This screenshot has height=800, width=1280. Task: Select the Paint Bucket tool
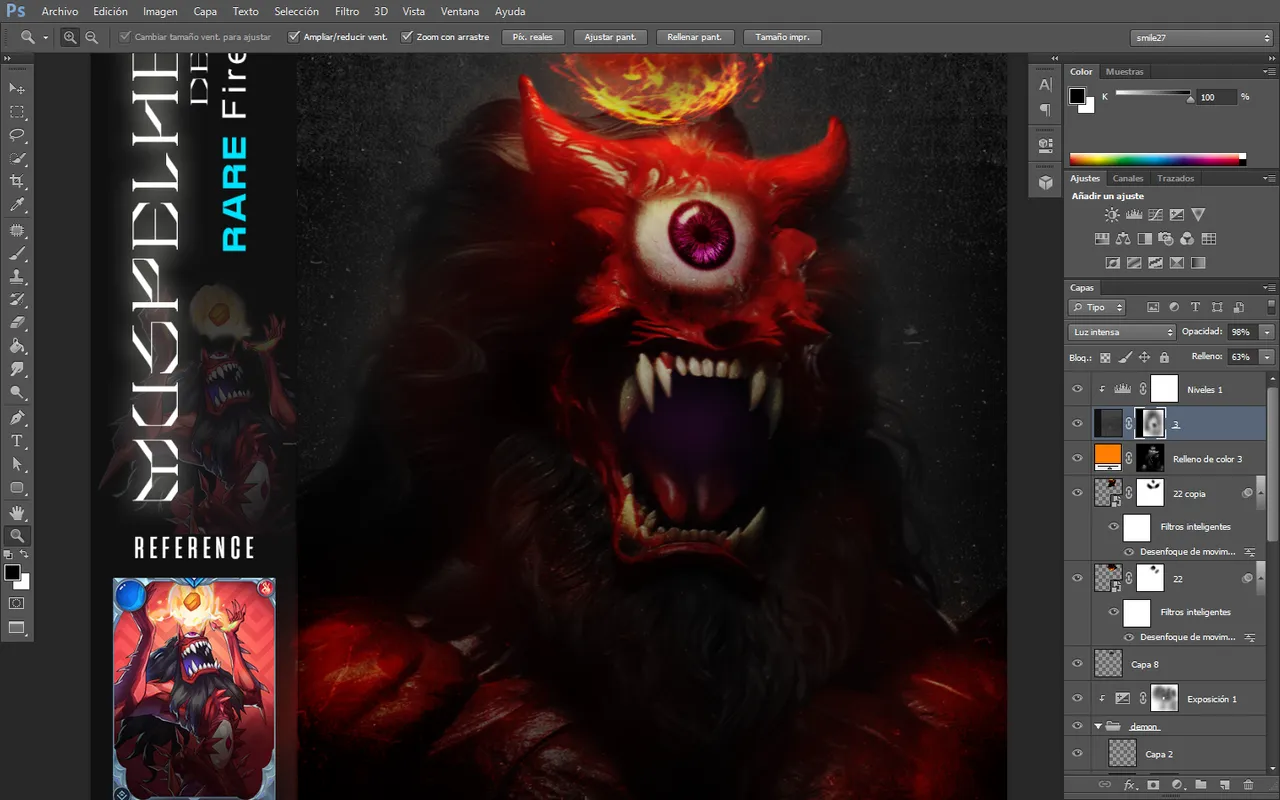17,346
